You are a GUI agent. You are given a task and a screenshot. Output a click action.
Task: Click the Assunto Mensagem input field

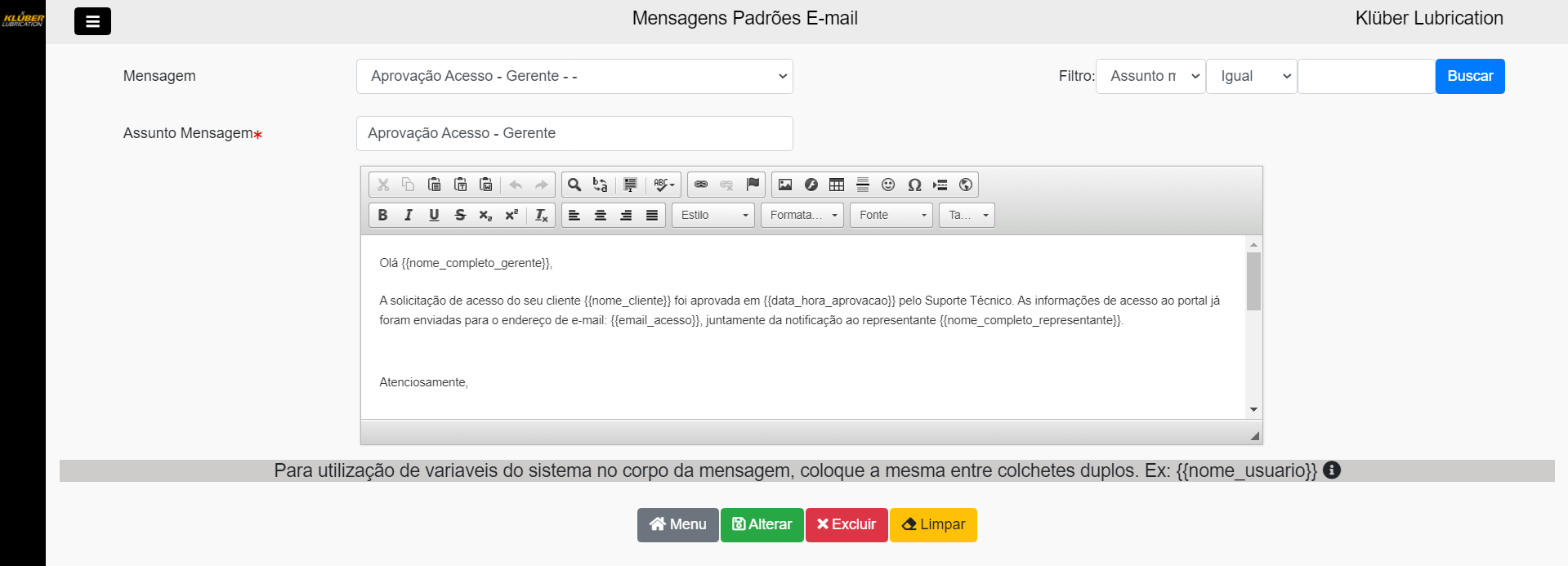pyautogui.click(x=574, y=133)
